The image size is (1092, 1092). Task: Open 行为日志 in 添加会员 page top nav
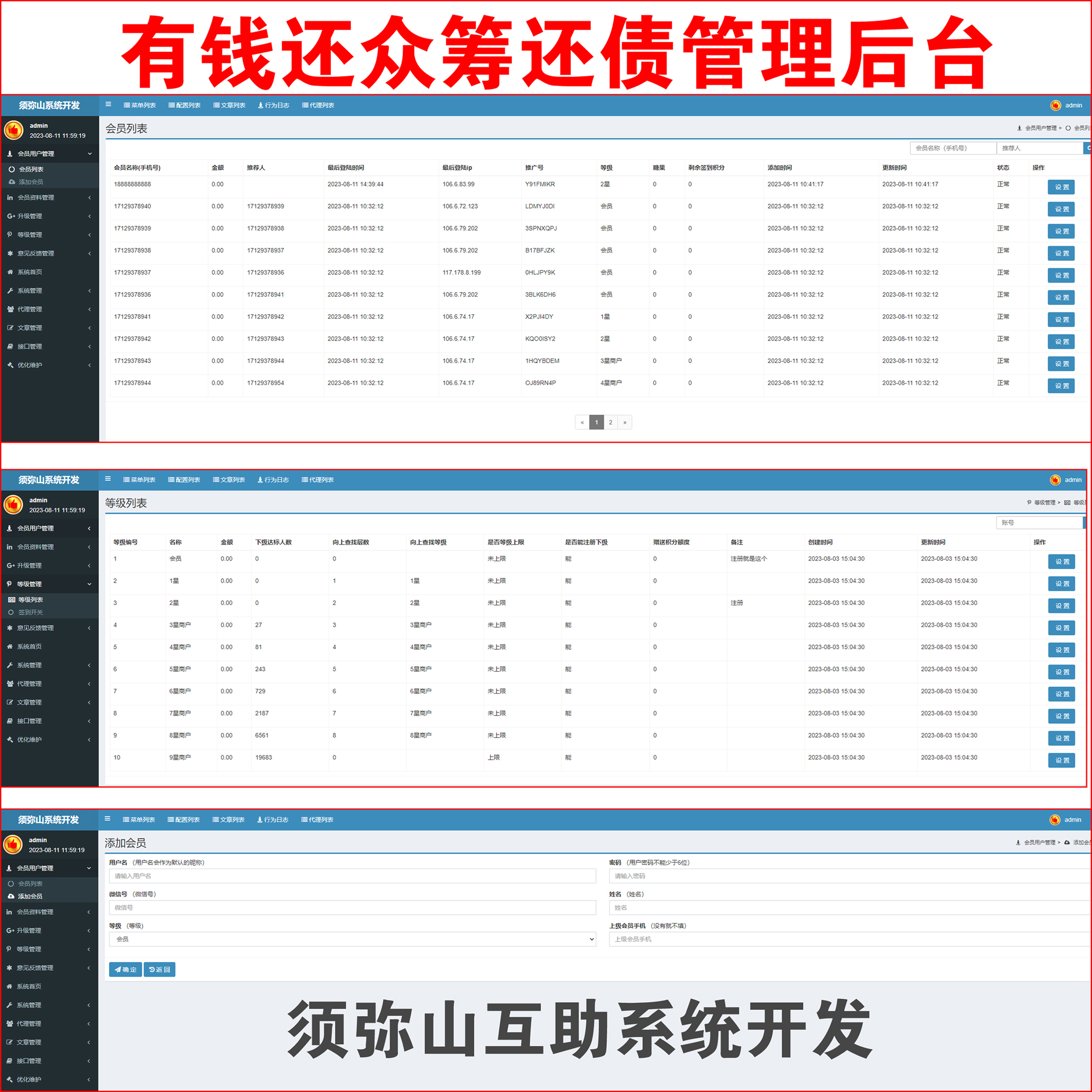coord(273,819)
